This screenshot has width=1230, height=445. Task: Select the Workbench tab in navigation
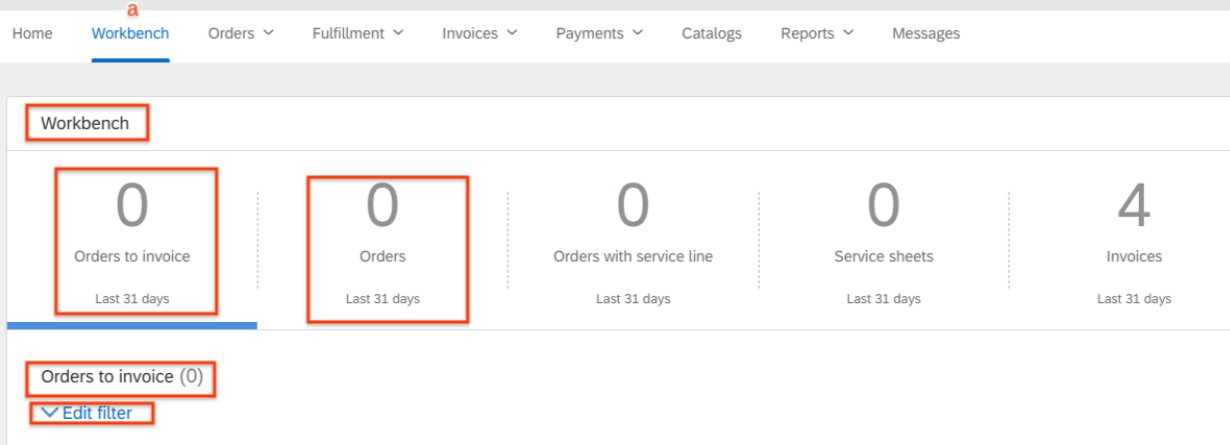[130, 33]
